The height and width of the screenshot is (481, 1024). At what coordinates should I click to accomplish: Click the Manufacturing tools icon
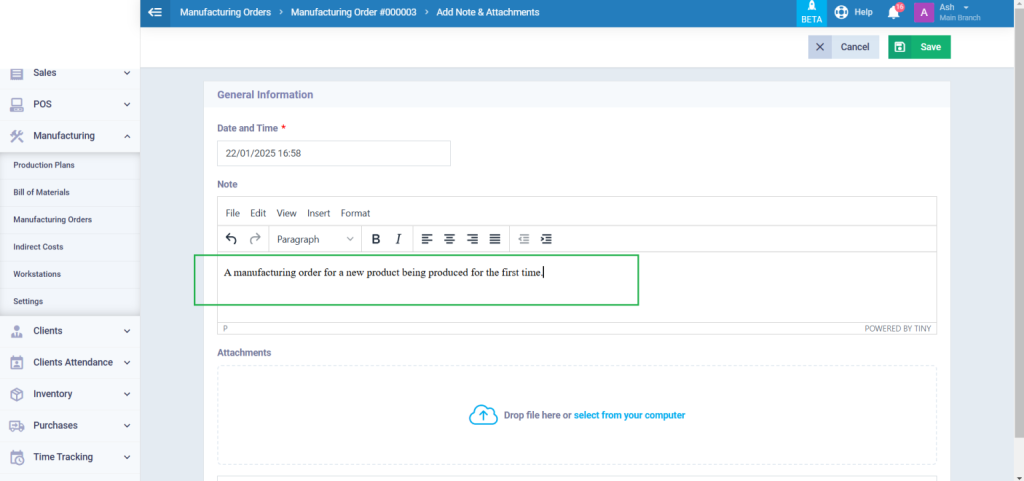17,136
